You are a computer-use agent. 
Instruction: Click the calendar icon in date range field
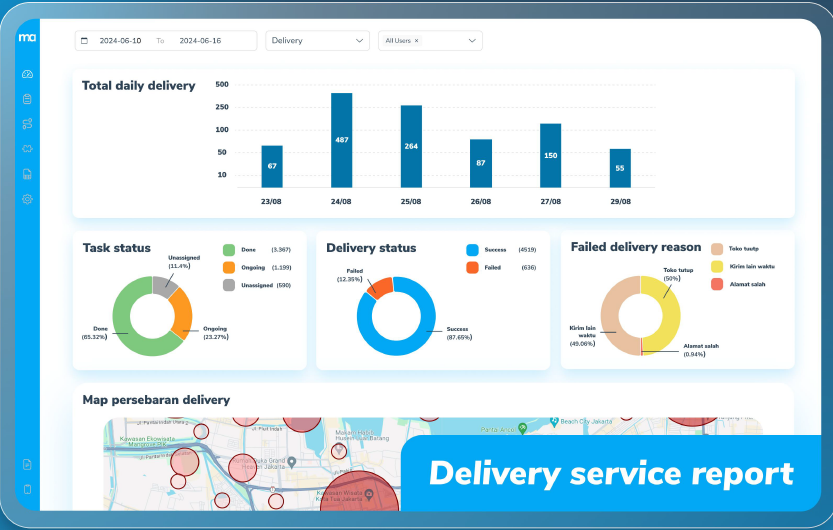point(84,41)
